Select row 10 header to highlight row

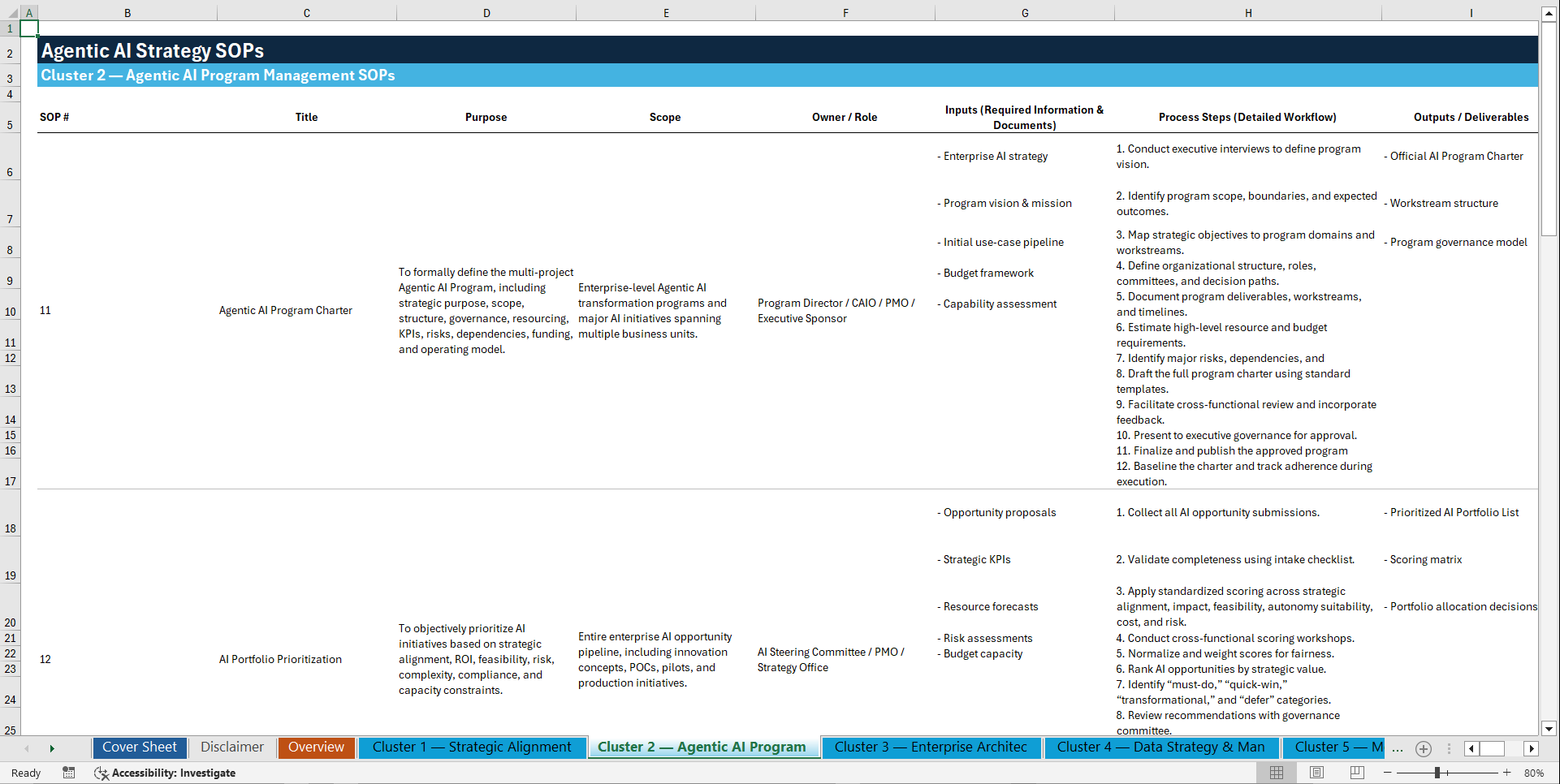pyautogui.click(x=10, y=310)
